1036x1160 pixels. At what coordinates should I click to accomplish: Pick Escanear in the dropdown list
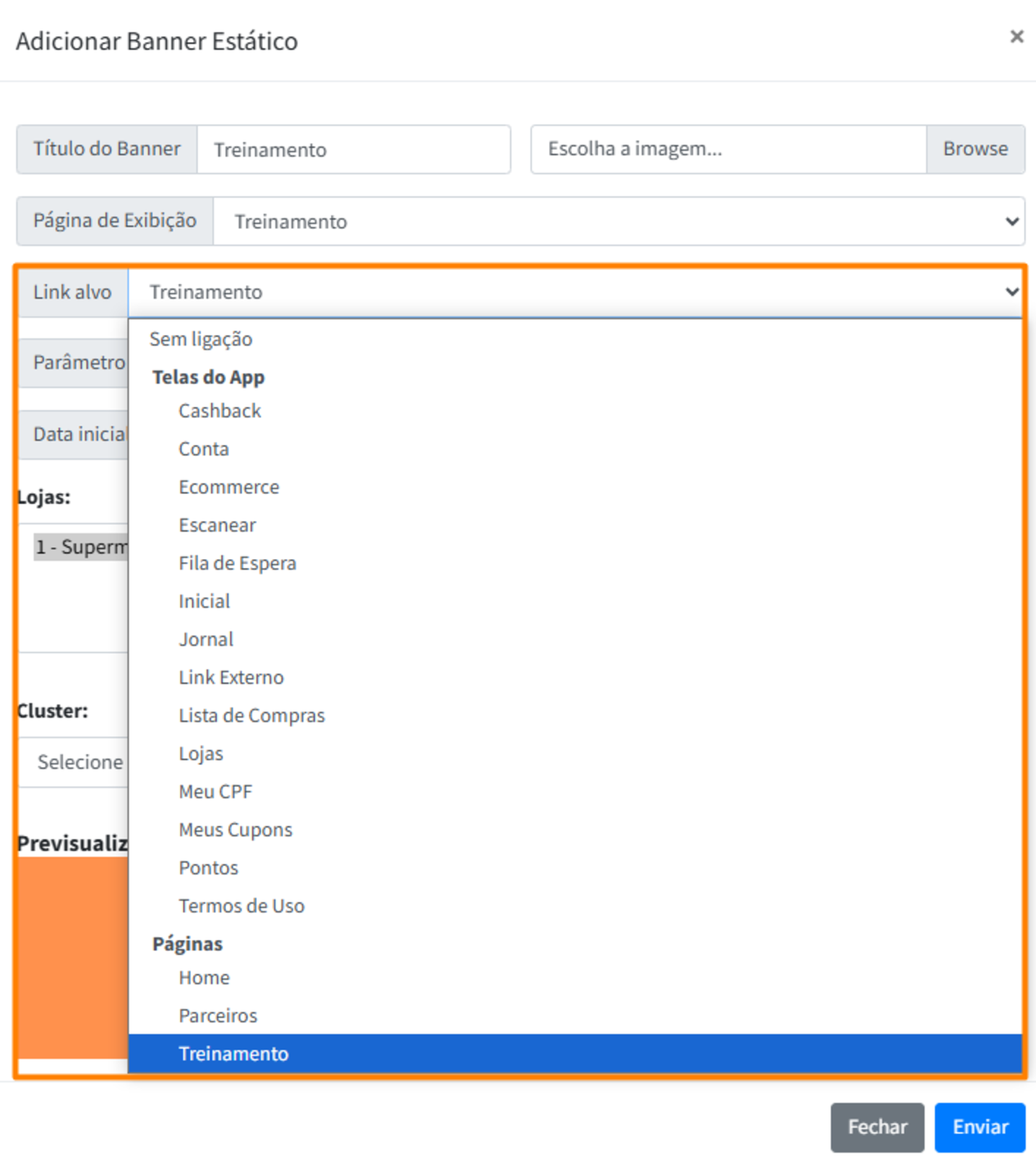point(217,525)
